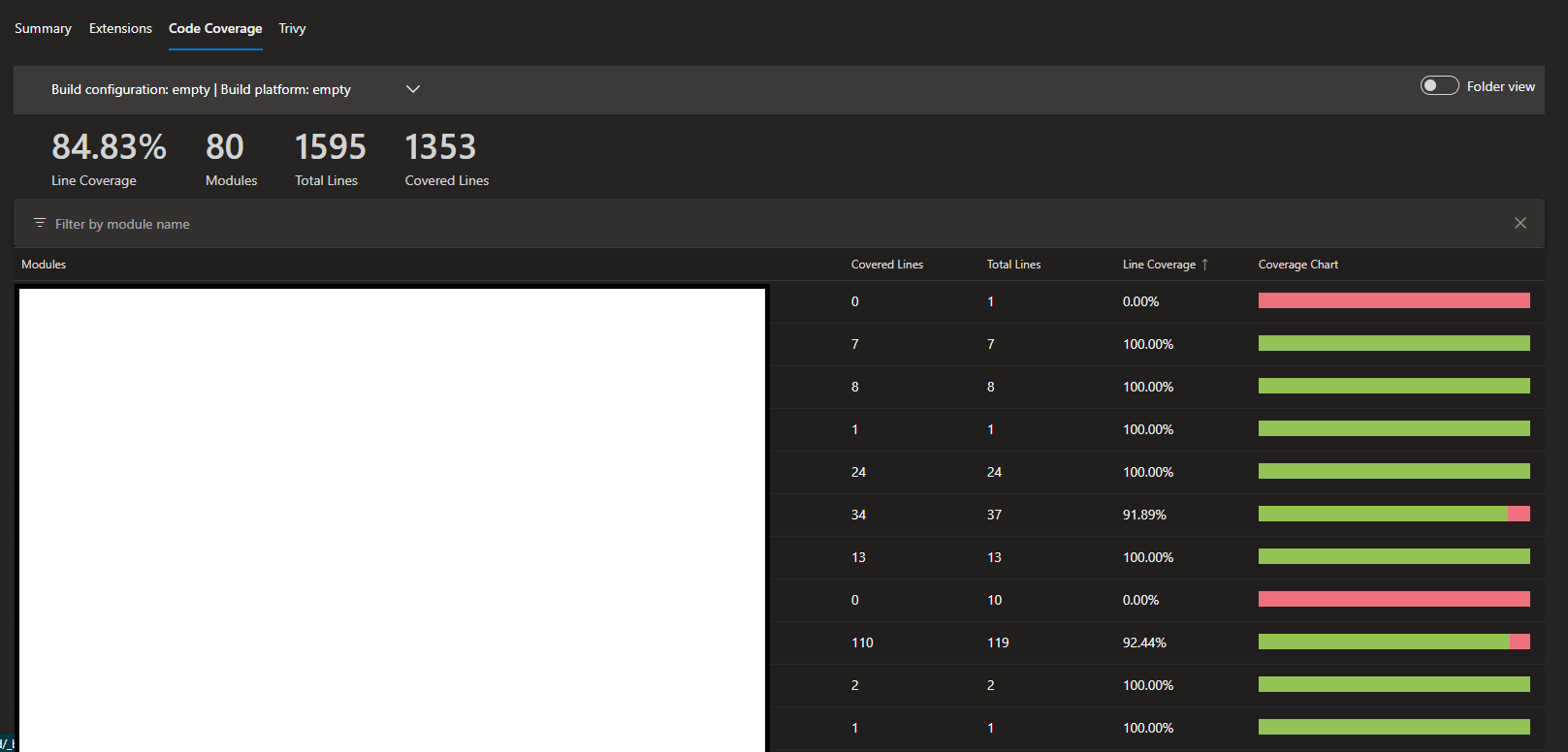The image size is (1568, 752).
Task: Click the Folder view label
Action: tap(1501, 86)
